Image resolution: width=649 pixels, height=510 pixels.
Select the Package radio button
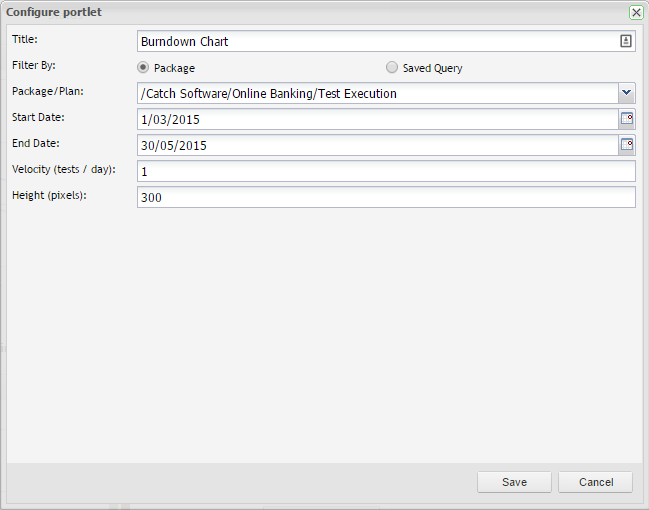143,68
